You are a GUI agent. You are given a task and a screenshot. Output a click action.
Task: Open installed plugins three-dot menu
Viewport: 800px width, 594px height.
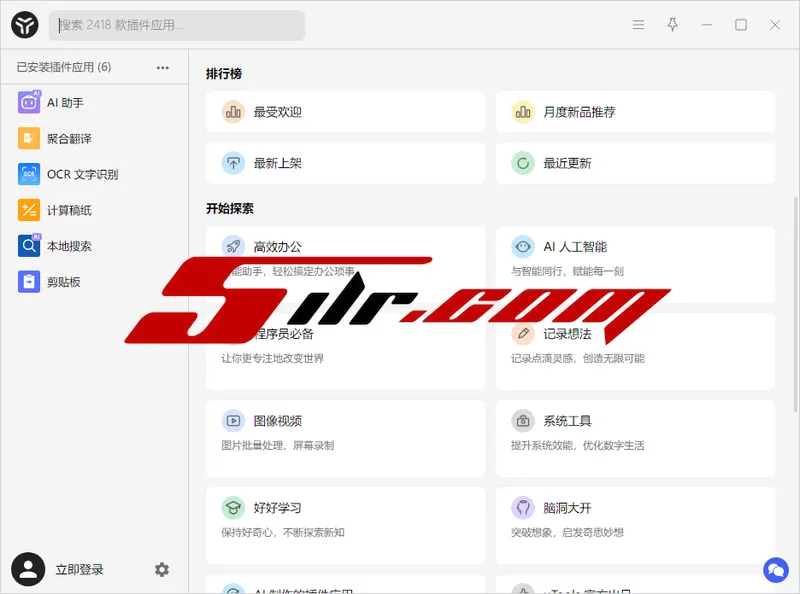(163, 67)
